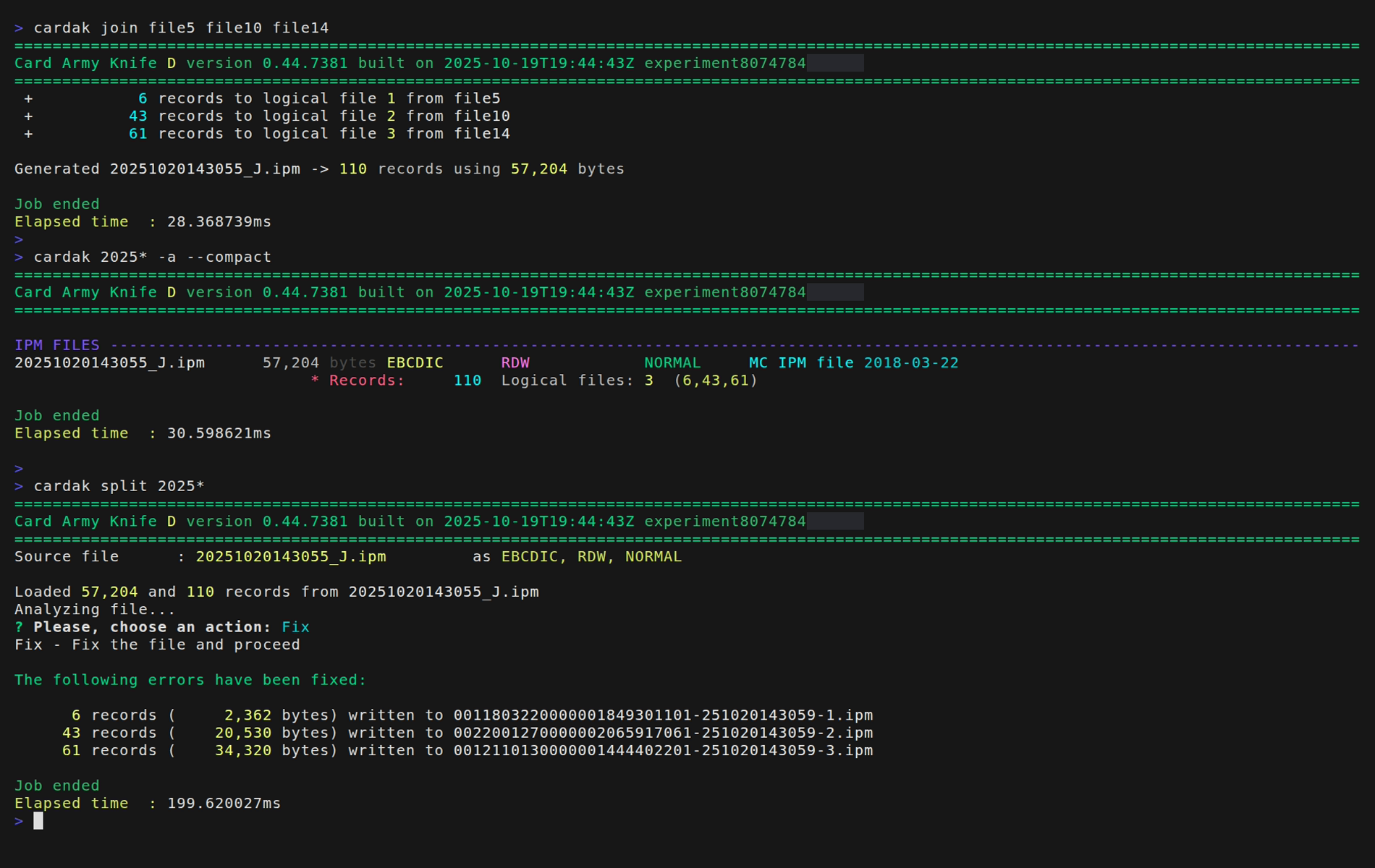Viewport: 1375px width, 868px height.
Task: Click the output file name ending in -1.ipm
Action: [x=663, y=715]
